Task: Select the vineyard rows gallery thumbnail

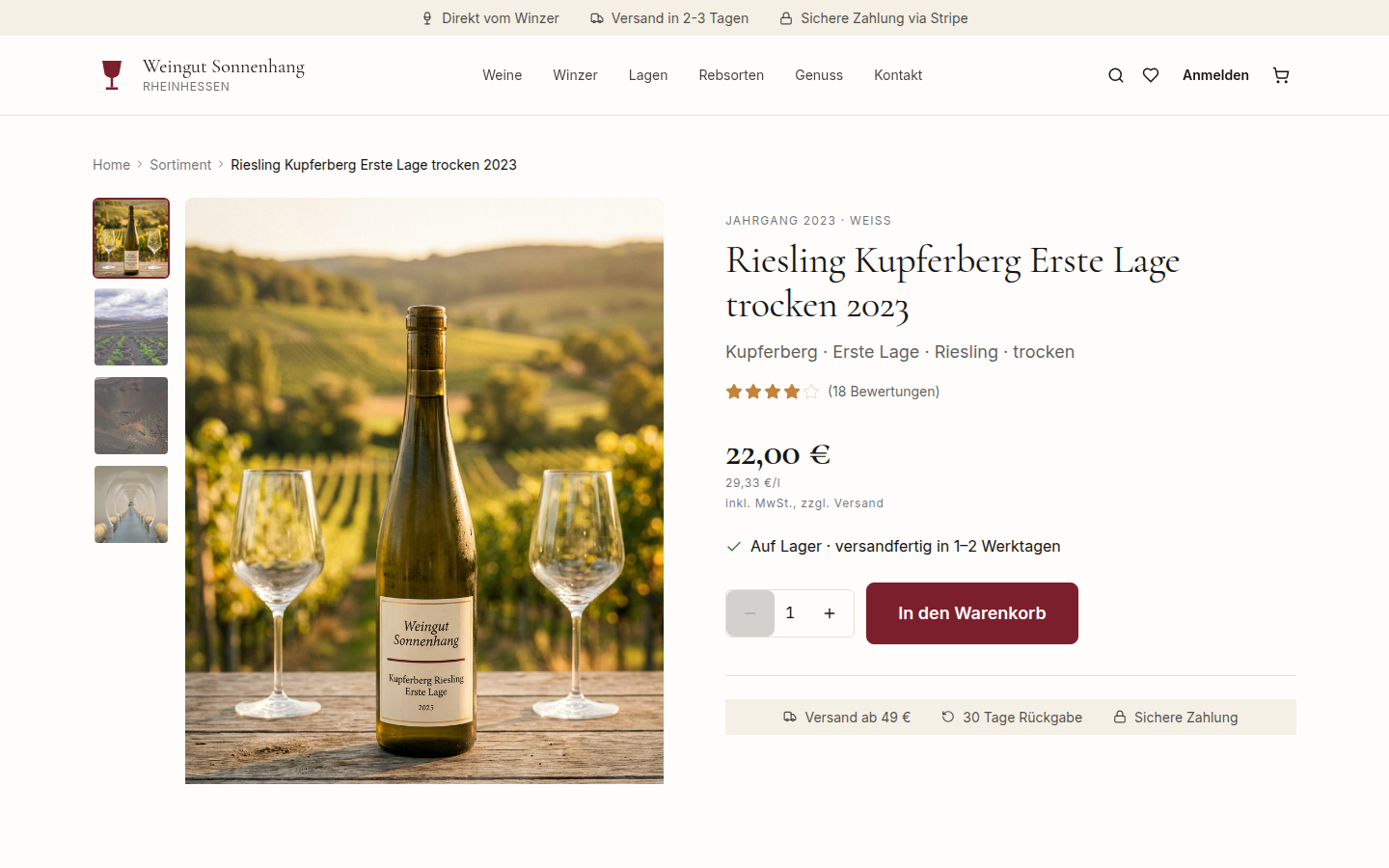Action: (x=130, y=326)
